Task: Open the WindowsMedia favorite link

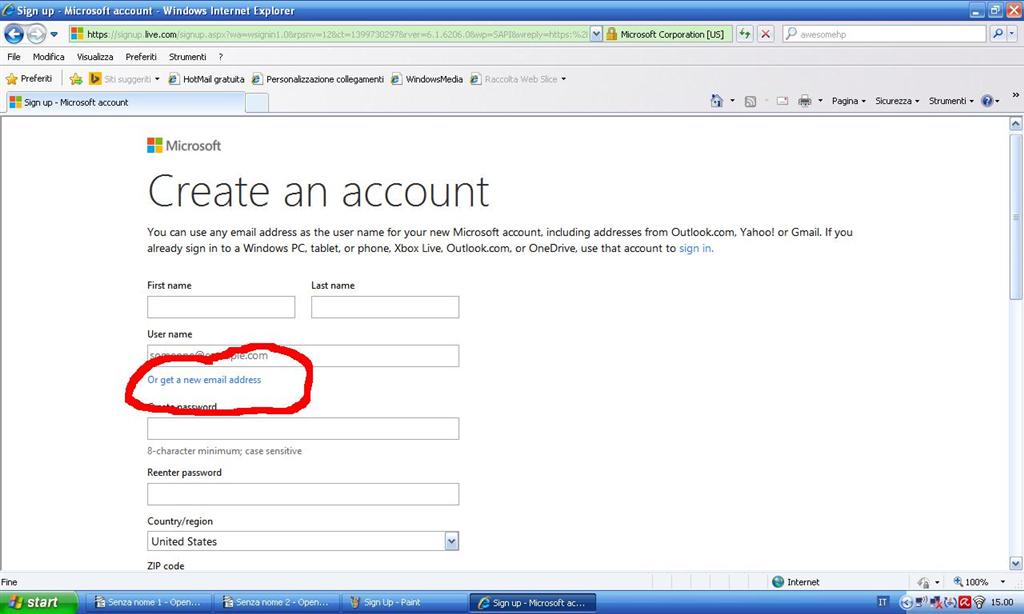Action: click(427, 79)
